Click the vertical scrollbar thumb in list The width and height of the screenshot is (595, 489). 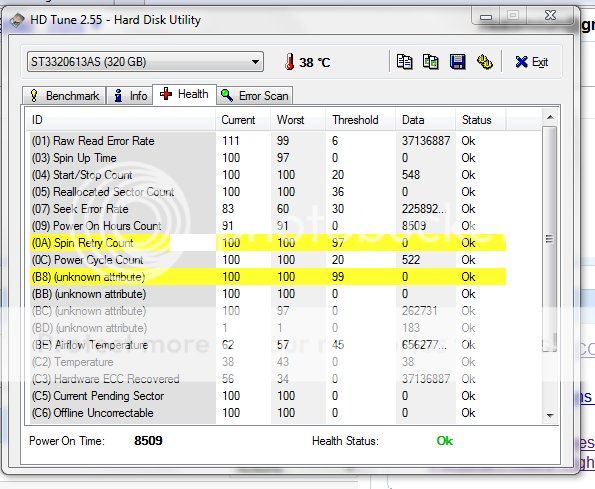click(x=550, y=239)
